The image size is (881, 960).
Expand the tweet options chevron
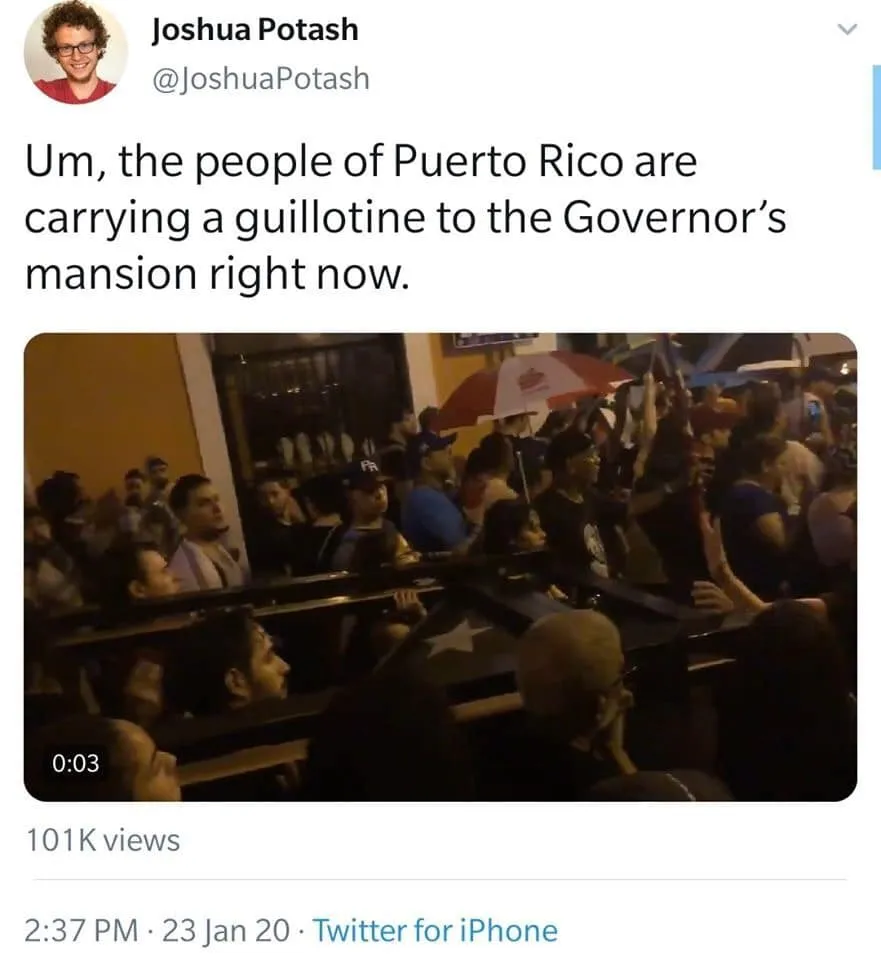[x=847, y=29]
